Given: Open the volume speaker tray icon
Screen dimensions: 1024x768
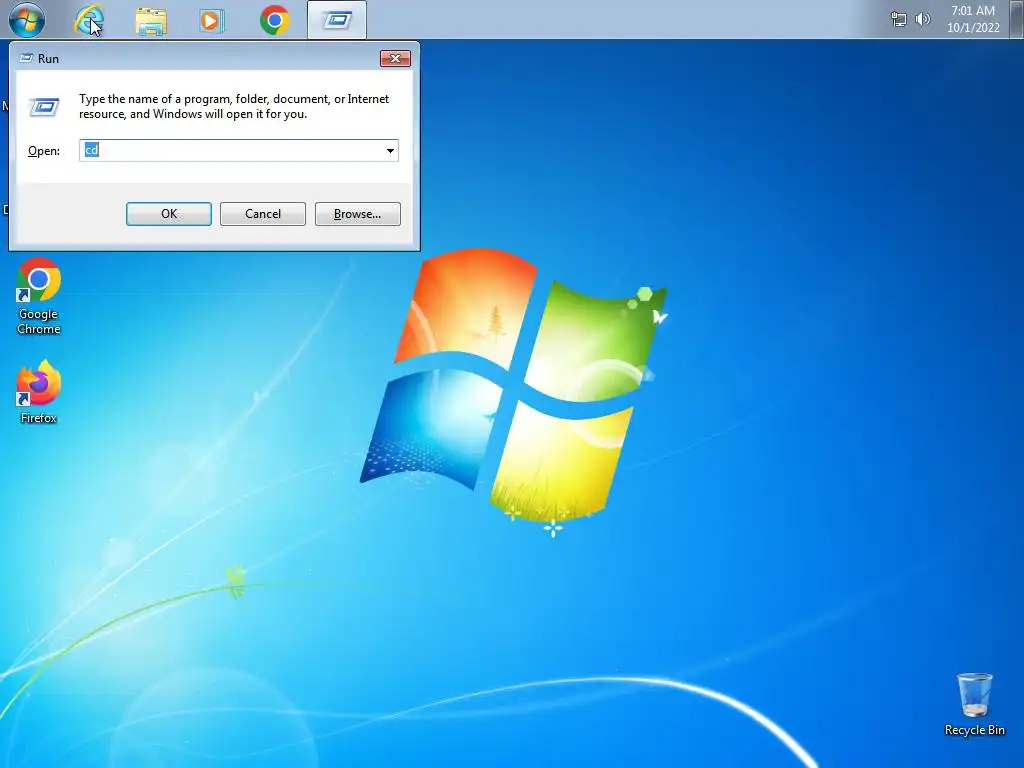Looking at the screenshot, I should coord(923,20).
